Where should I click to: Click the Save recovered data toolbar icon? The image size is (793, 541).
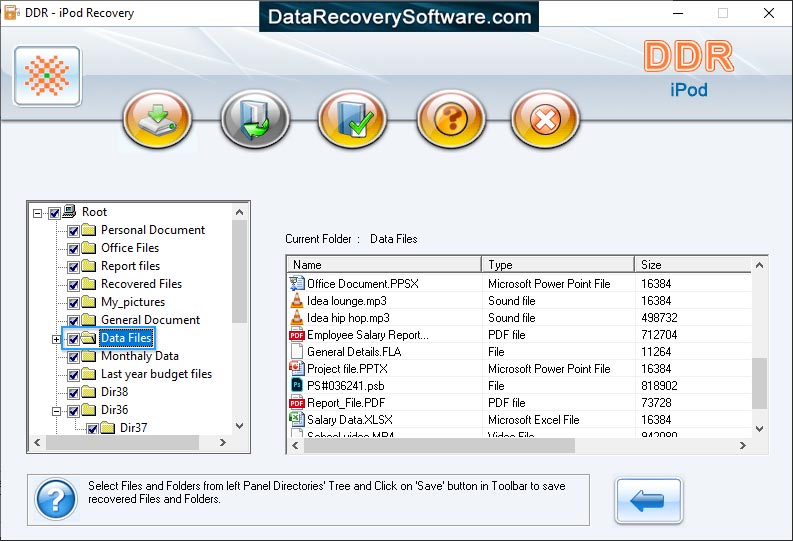tap(157, 119)
